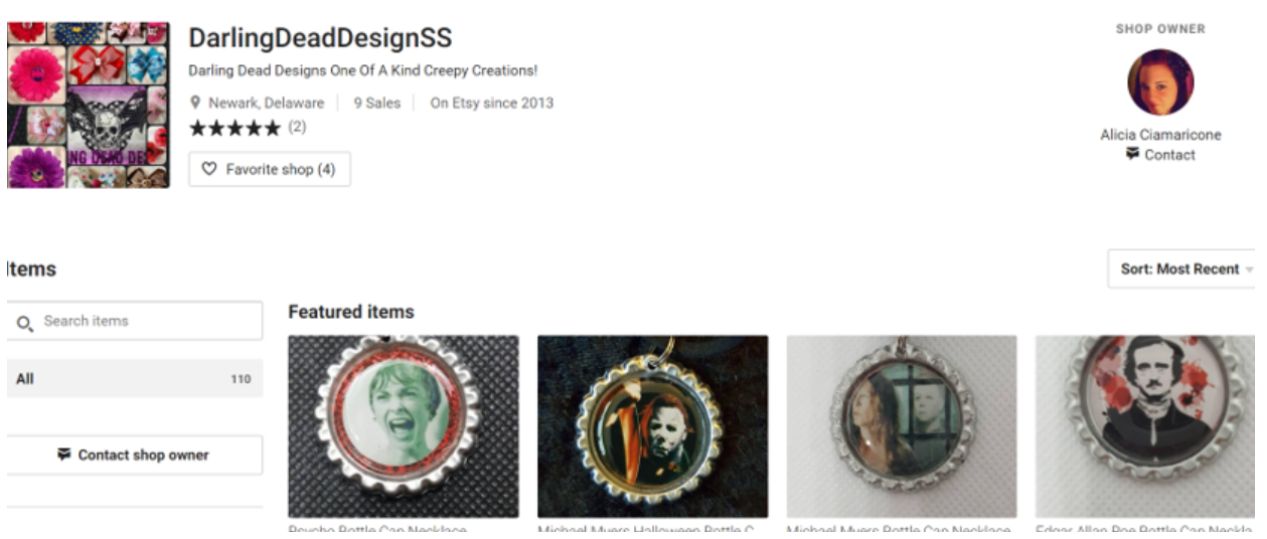
Task: Click the message icon next to Contact
Action: 1132,155
